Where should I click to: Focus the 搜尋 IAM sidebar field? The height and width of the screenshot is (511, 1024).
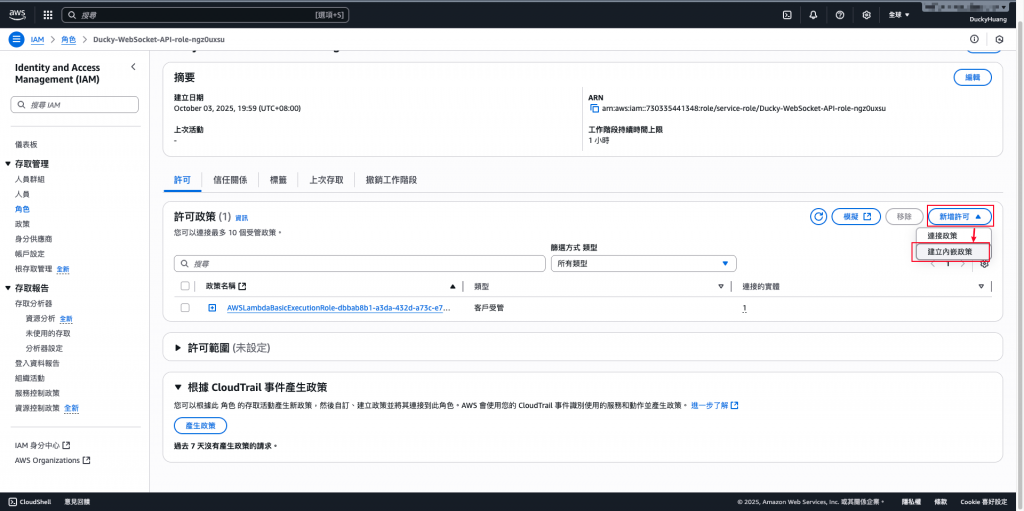coord(74,105)
